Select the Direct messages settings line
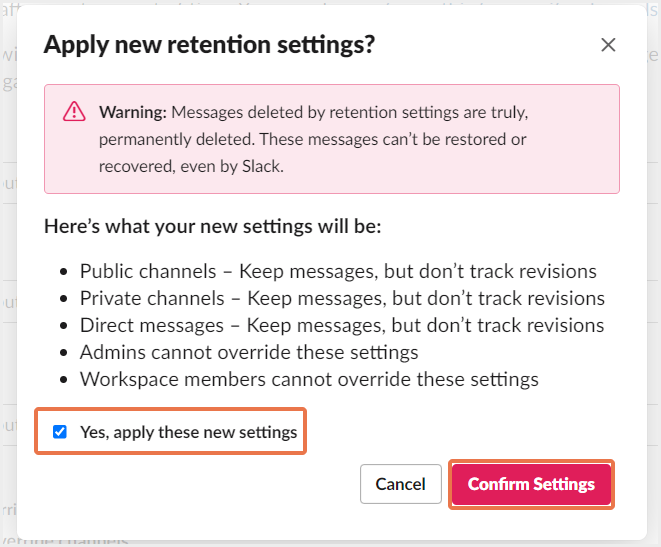This screenshot has height=547, width=661. point(342,325)
